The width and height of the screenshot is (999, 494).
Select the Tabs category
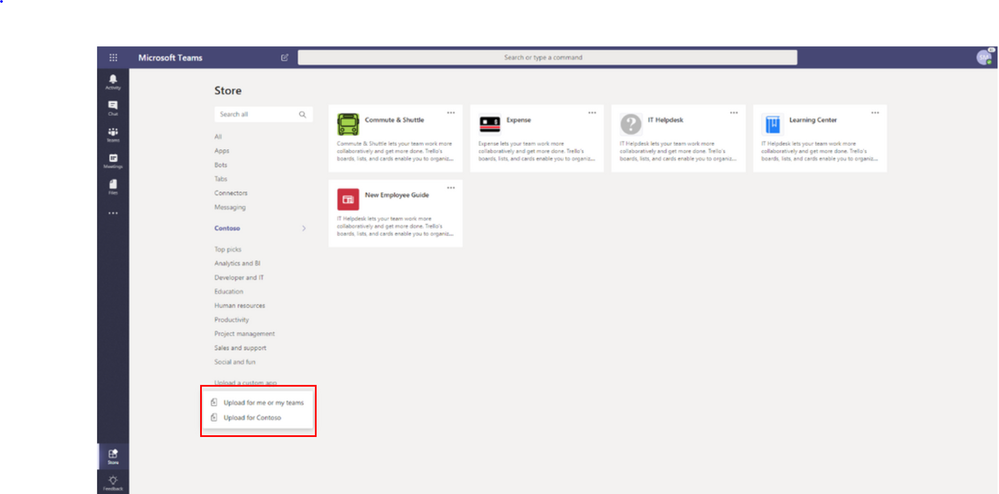coord(220,179)
